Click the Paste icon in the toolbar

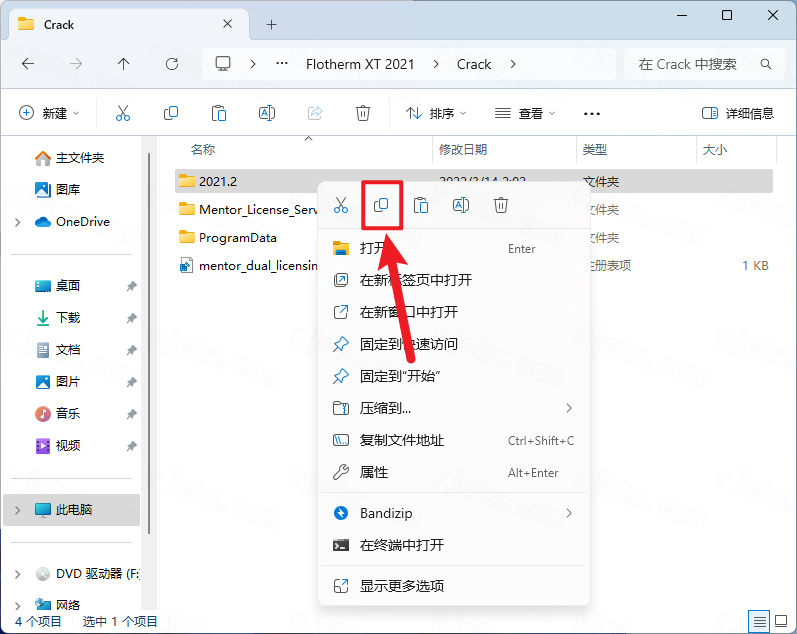coord(219,113)
